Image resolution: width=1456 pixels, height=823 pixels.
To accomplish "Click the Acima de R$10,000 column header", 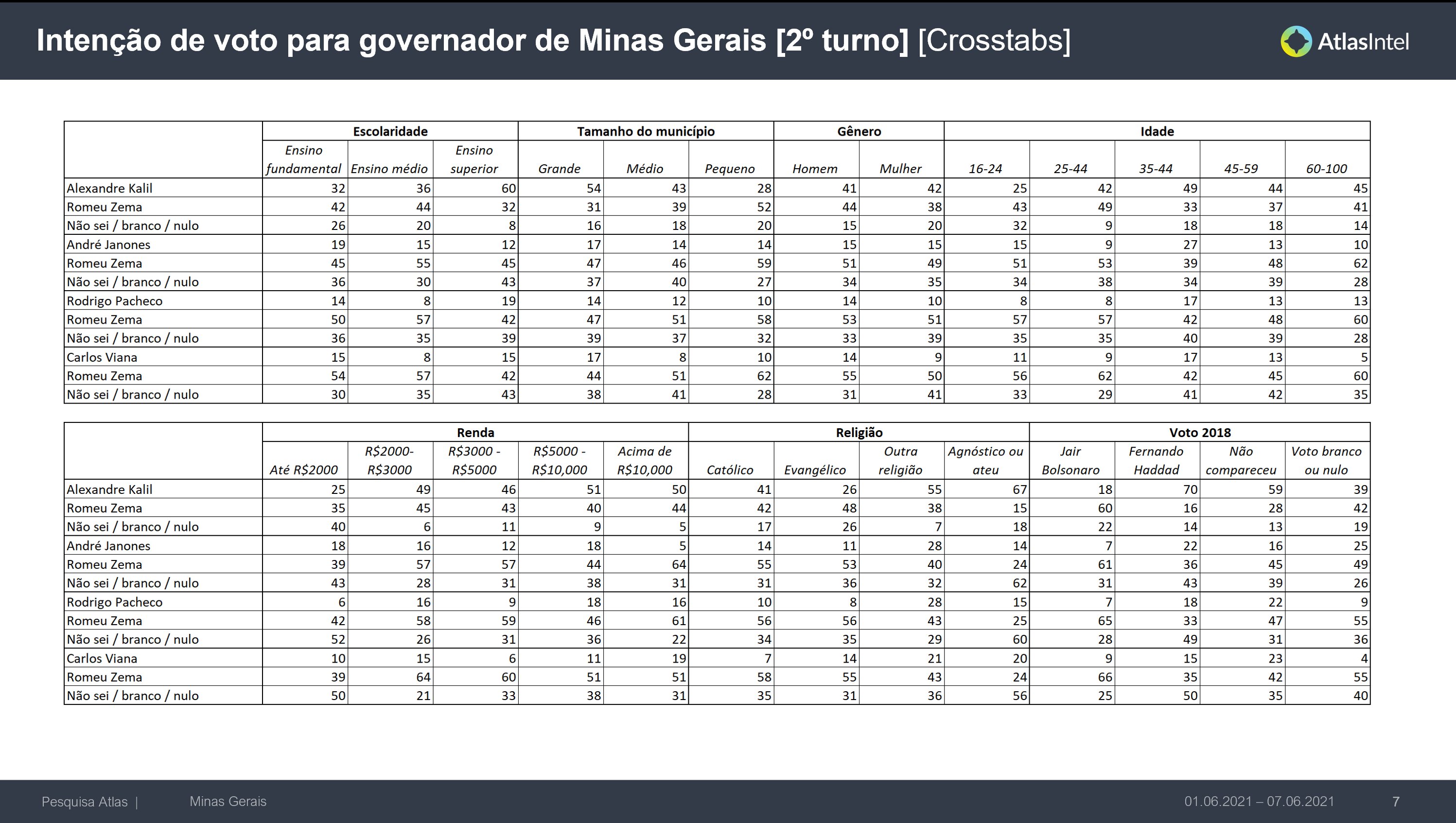I will pyautogui.click(x=645, y=460).
